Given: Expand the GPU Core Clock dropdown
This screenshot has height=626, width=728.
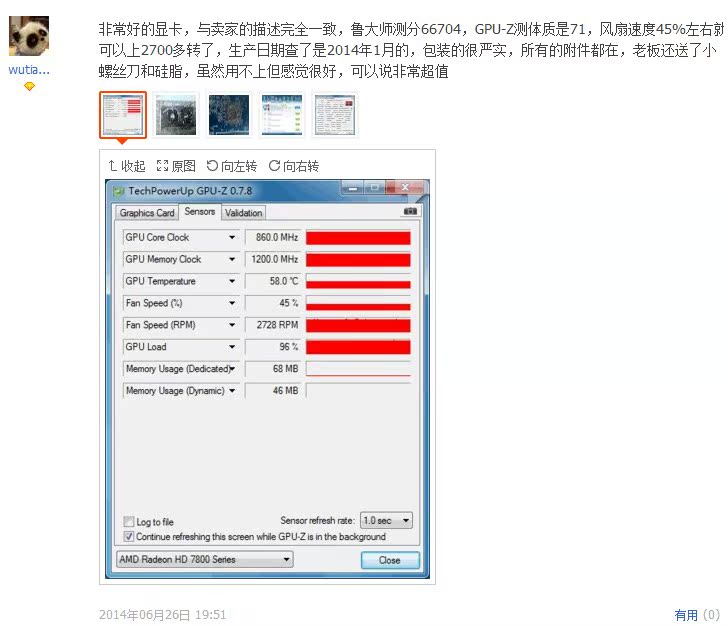Looking at the screenshot, I should pyautogui.click(x=232, y=237).
